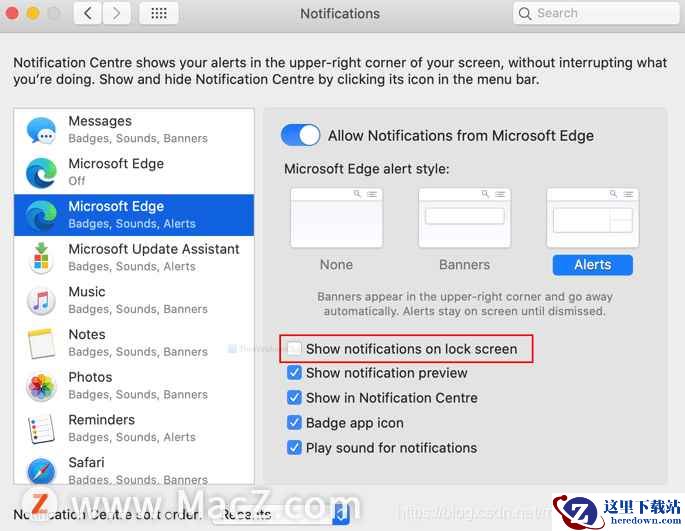This screenshot has width=685, height=531.
Task: Select the Messages list row
Action: pyautogui.click(x=134, y=130)
